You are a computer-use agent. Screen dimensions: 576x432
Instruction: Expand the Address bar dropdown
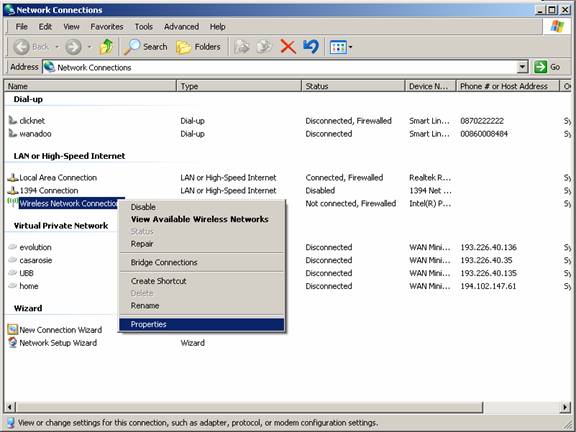pyautogui.click(x=522, y=67)
